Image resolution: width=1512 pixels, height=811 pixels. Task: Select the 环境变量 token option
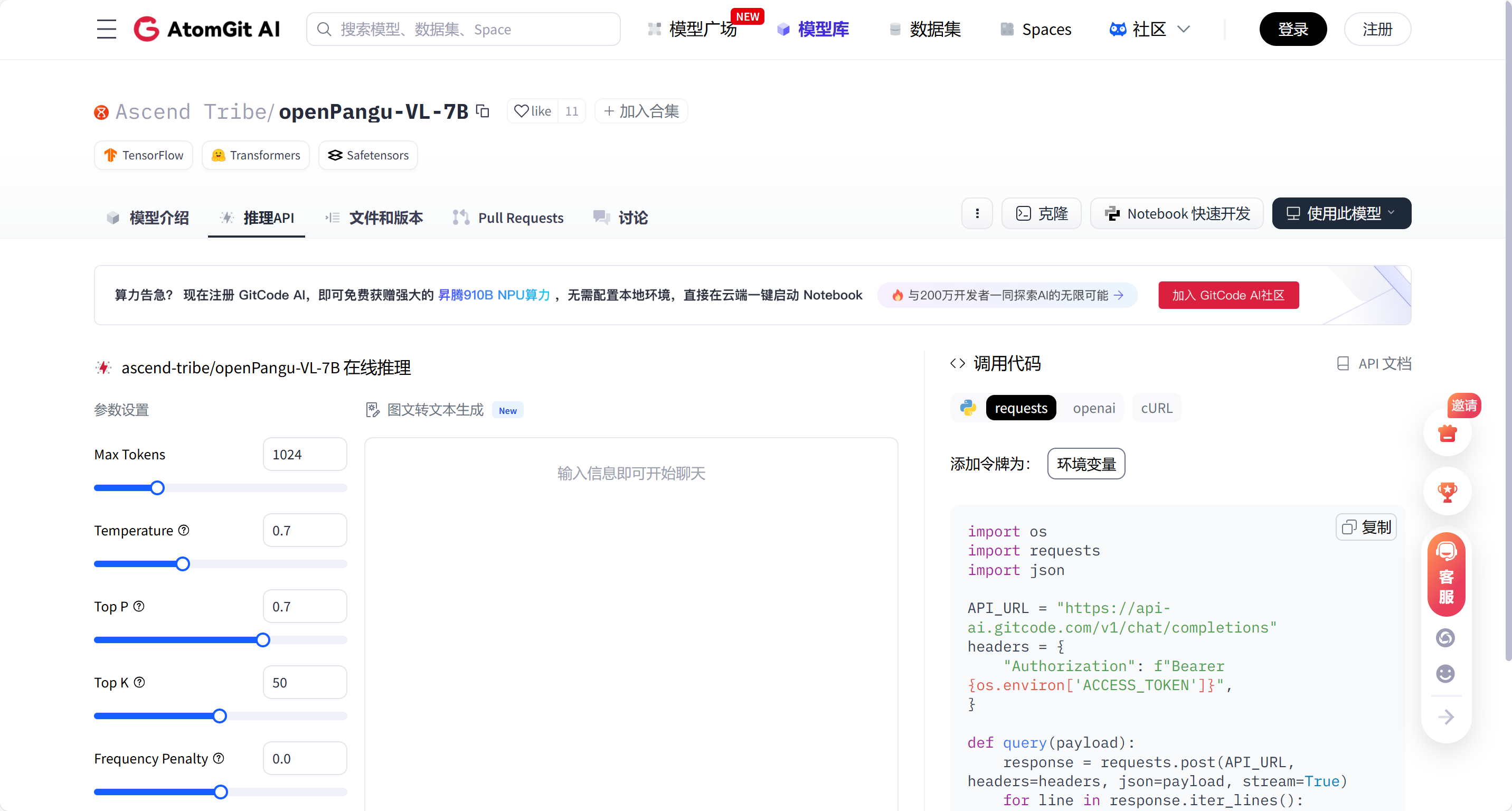pyautogui.click(x=1085, y=464)
